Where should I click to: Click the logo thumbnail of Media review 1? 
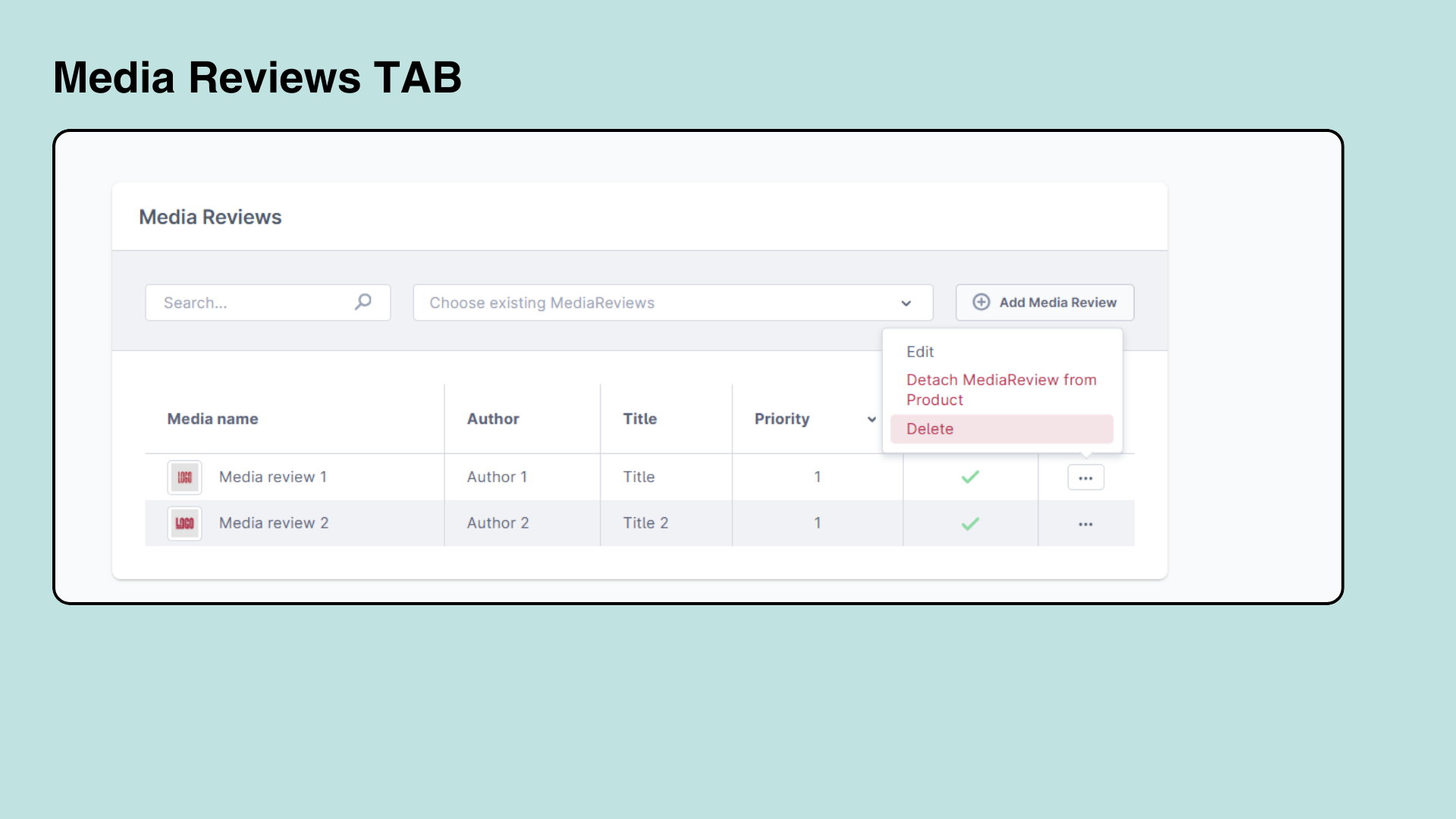(184, 477)
